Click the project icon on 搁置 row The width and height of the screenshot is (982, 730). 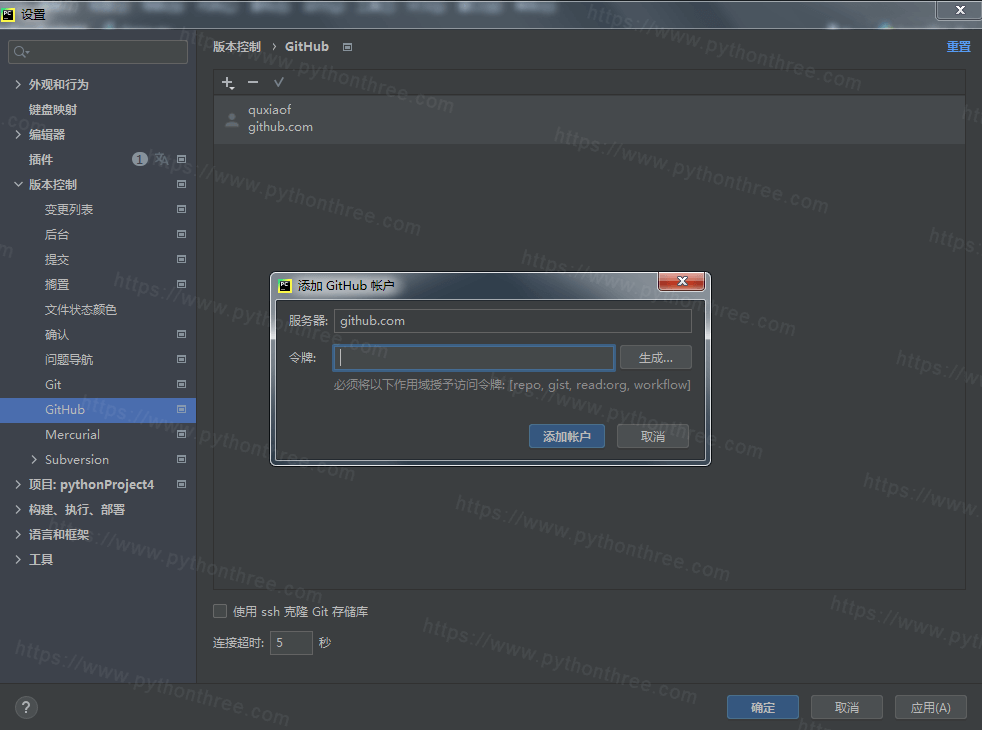coord(182,284)
